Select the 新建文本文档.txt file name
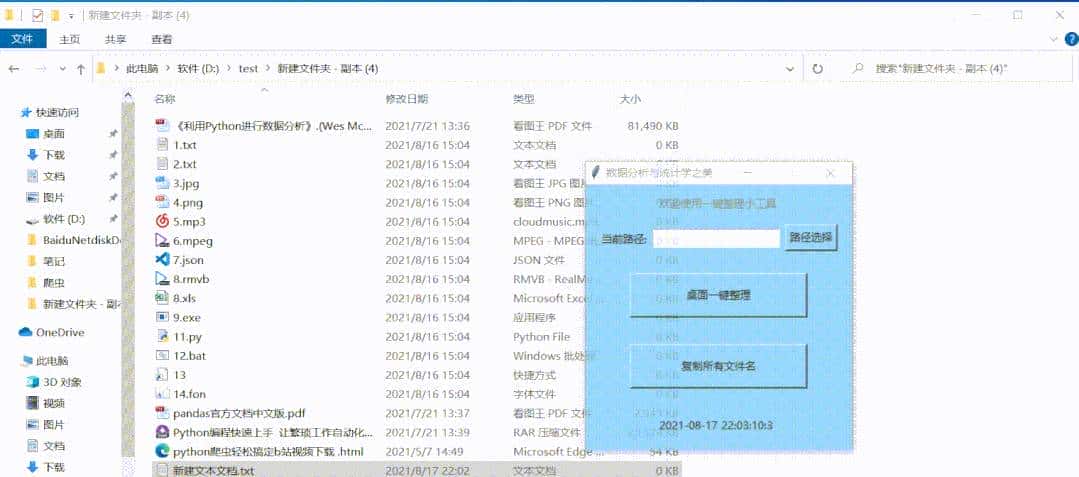 pyautogui.click(x=214, y=471)
